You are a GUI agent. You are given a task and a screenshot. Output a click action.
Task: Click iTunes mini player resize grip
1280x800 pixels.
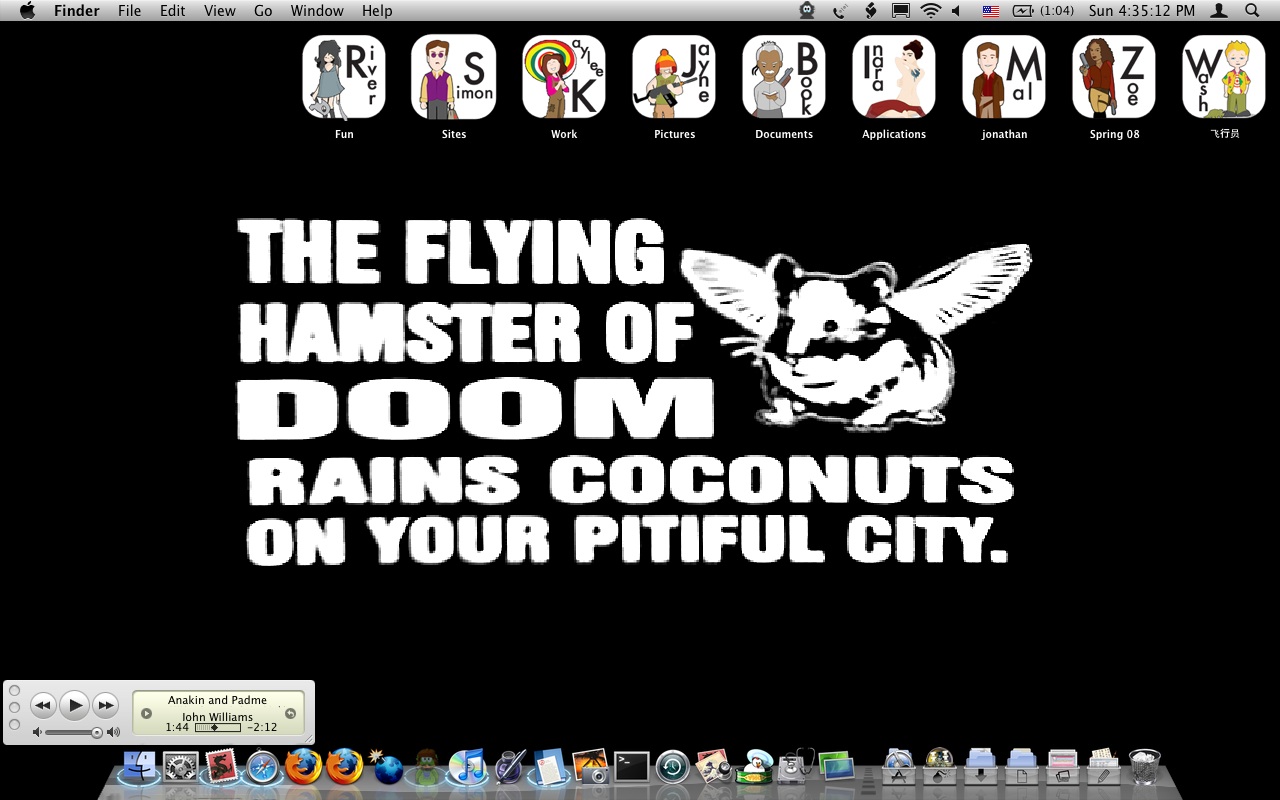(x=308, y=738)
